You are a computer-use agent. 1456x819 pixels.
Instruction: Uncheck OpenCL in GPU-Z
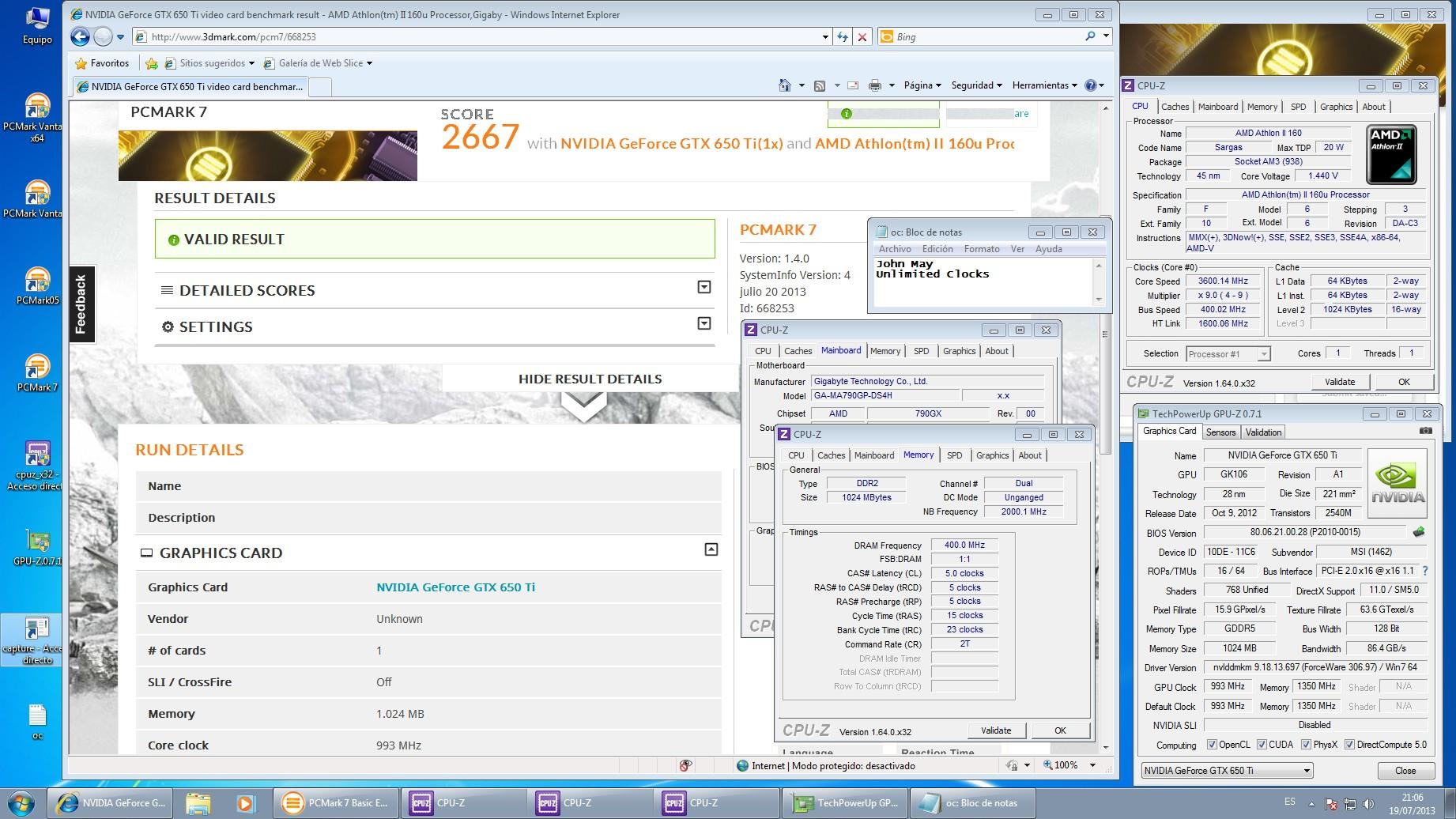click(1212, 745)
